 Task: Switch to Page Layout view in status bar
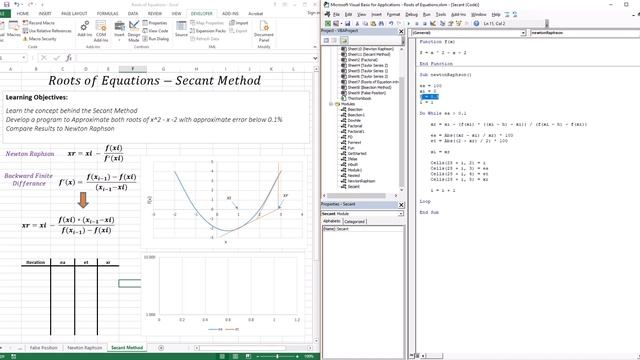click(x=235, y=356)
